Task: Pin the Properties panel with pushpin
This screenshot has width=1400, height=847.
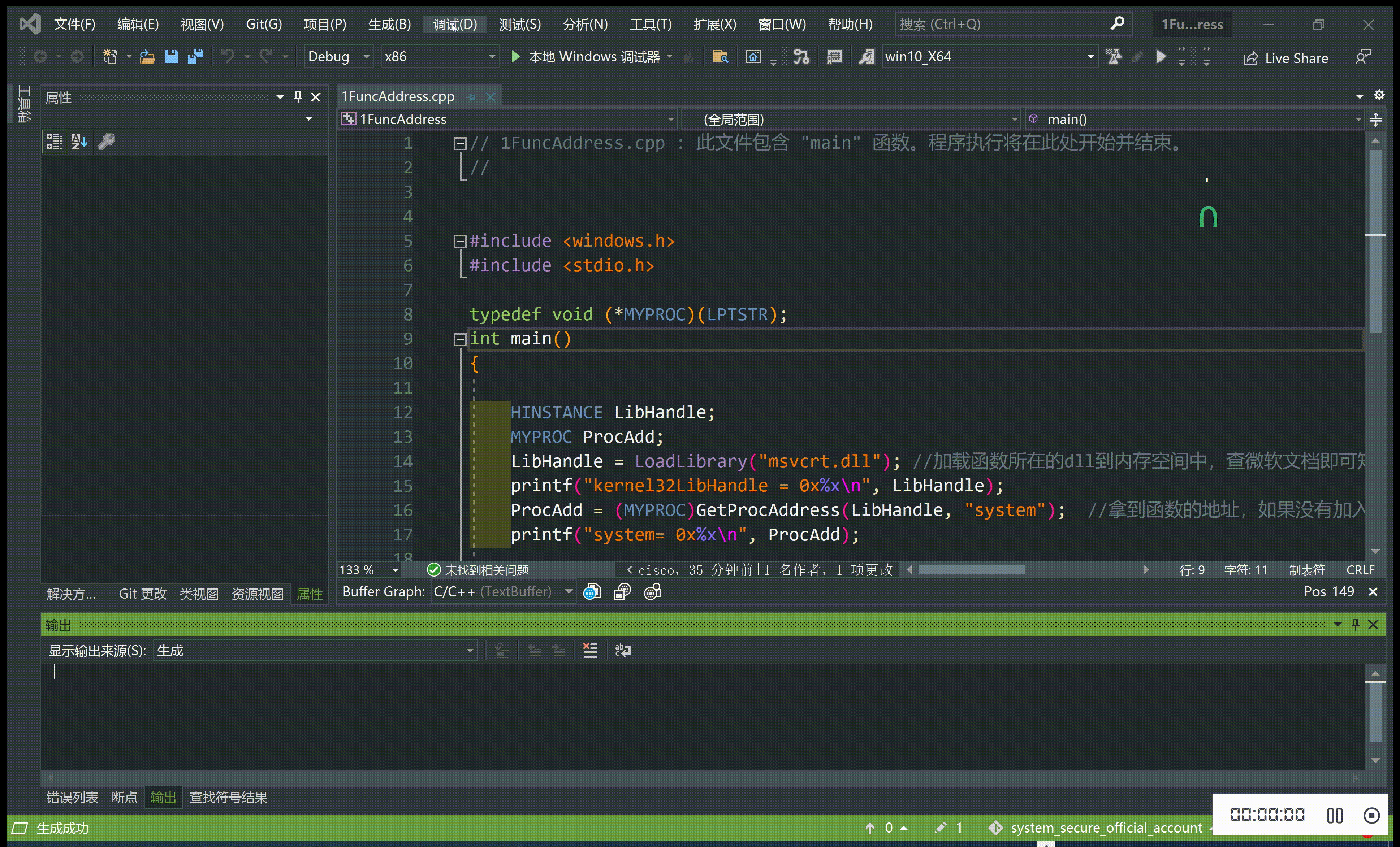Action: [x=298, y=97]
